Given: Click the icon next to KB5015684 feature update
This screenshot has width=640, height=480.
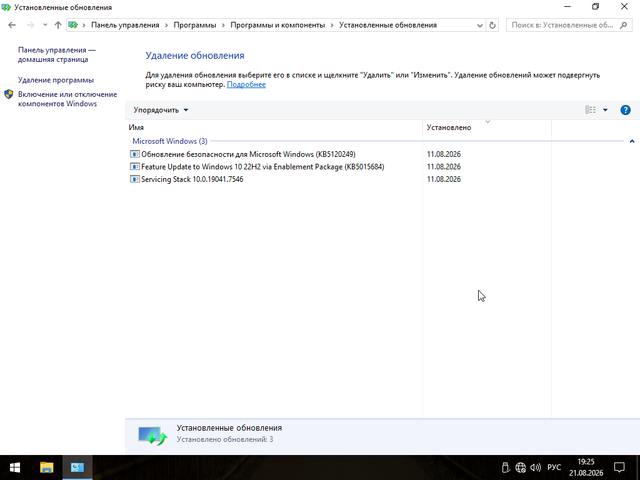Looking at the screenshot, I should point(134,167).
